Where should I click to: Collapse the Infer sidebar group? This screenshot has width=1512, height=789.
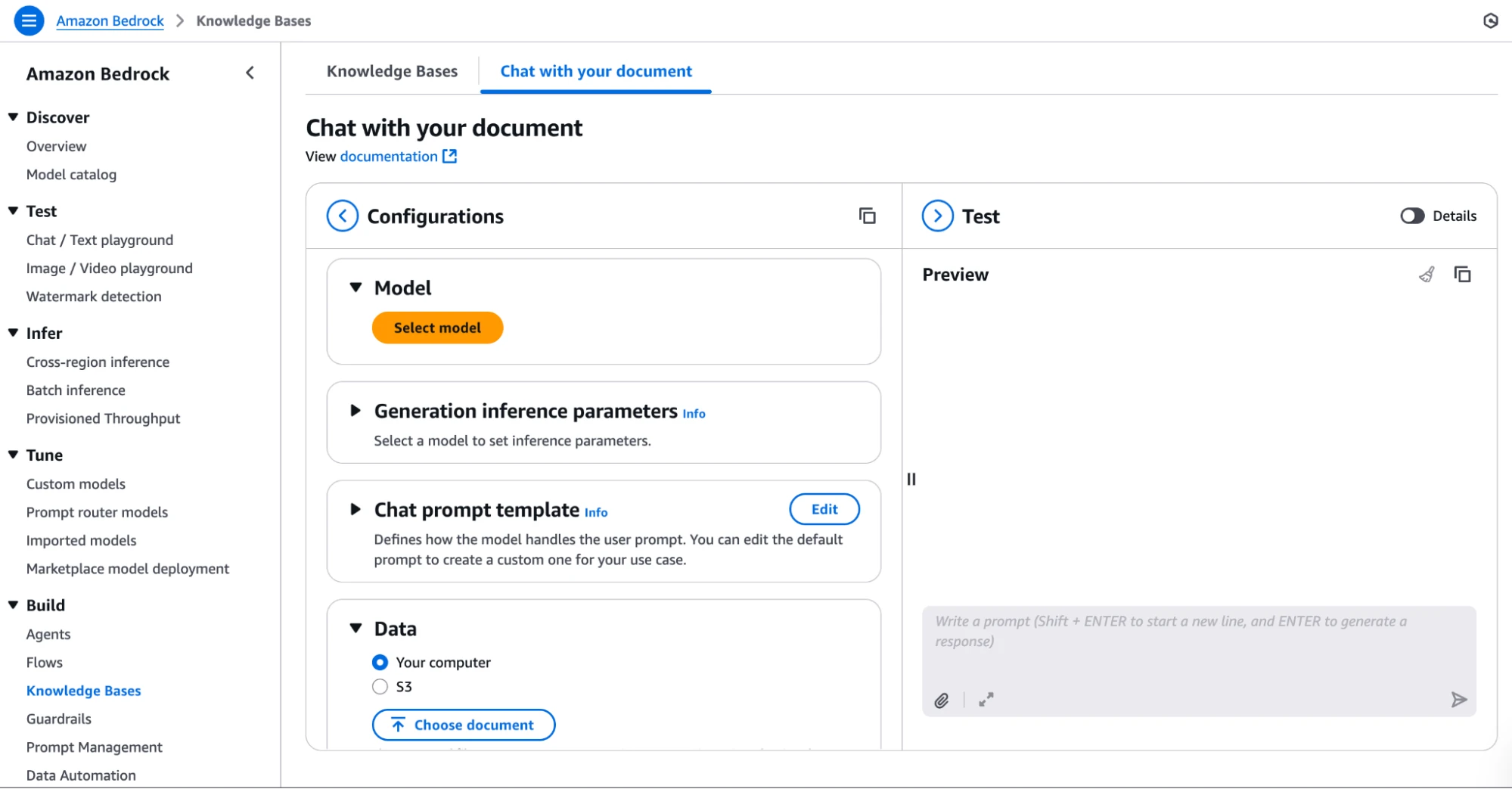(x=13, y=333)
